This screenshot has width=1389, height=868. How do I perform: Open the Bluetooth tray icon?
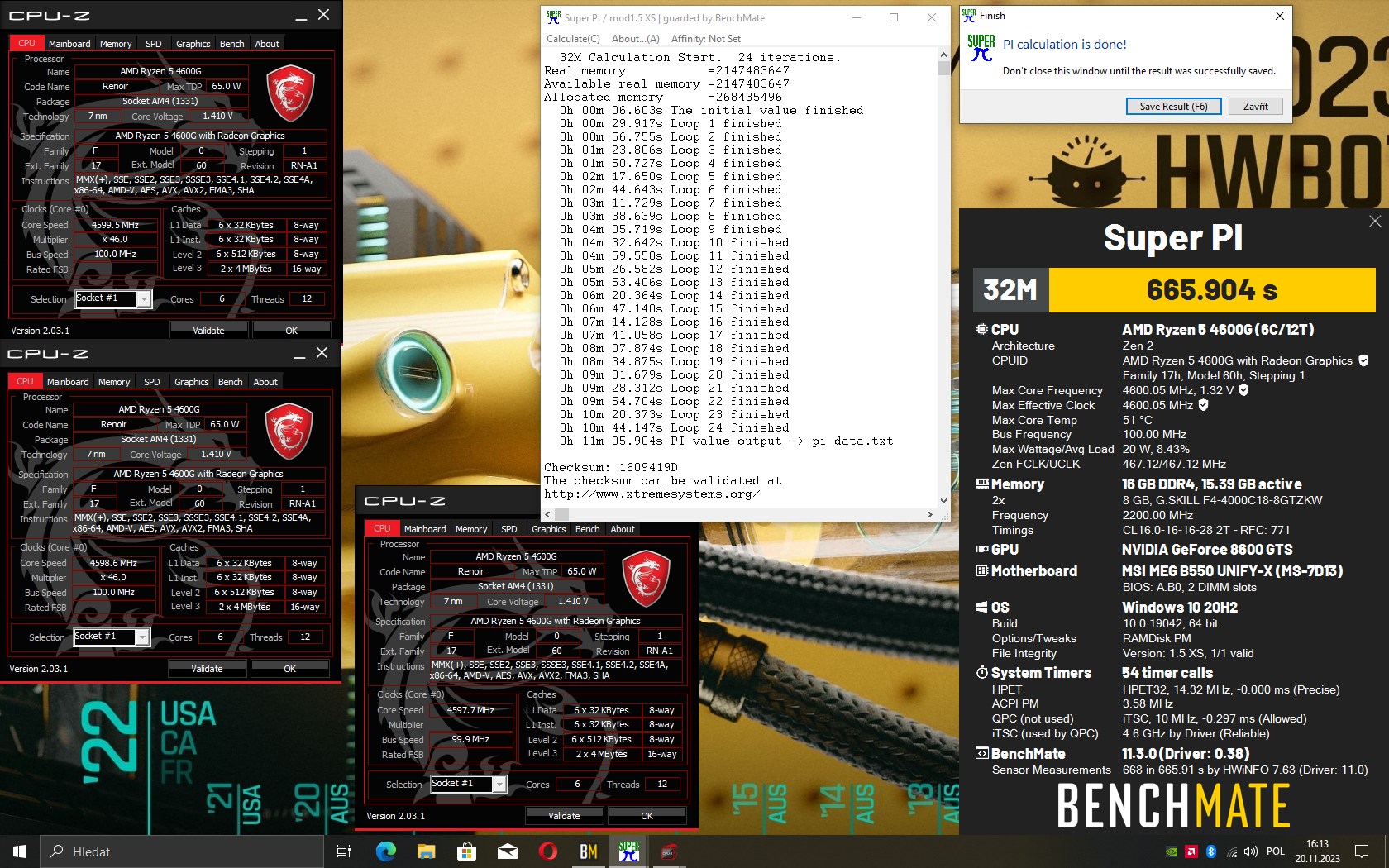pyautogui.click(x=1211, y=851)
